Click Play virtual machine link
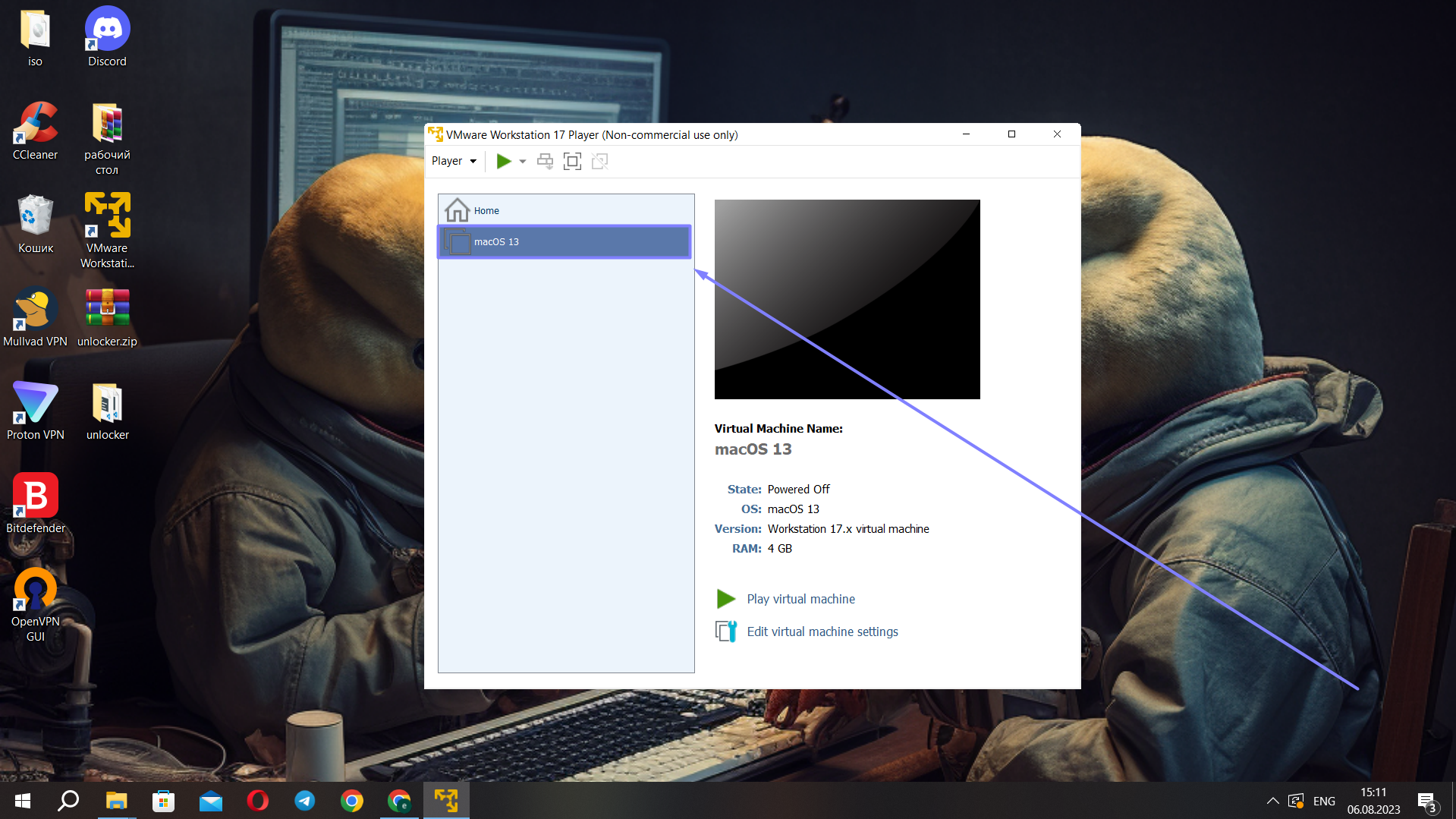The width and height of the screenshot is (1456, 819). 800,599
